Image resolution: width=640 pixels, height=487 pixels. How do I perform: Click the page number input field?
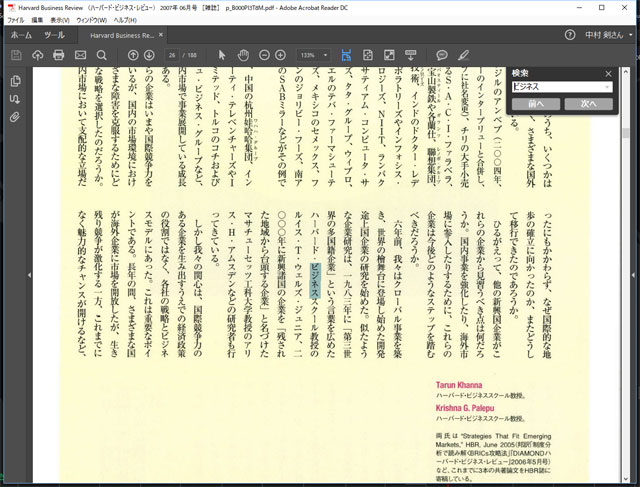tap(173, 54)
